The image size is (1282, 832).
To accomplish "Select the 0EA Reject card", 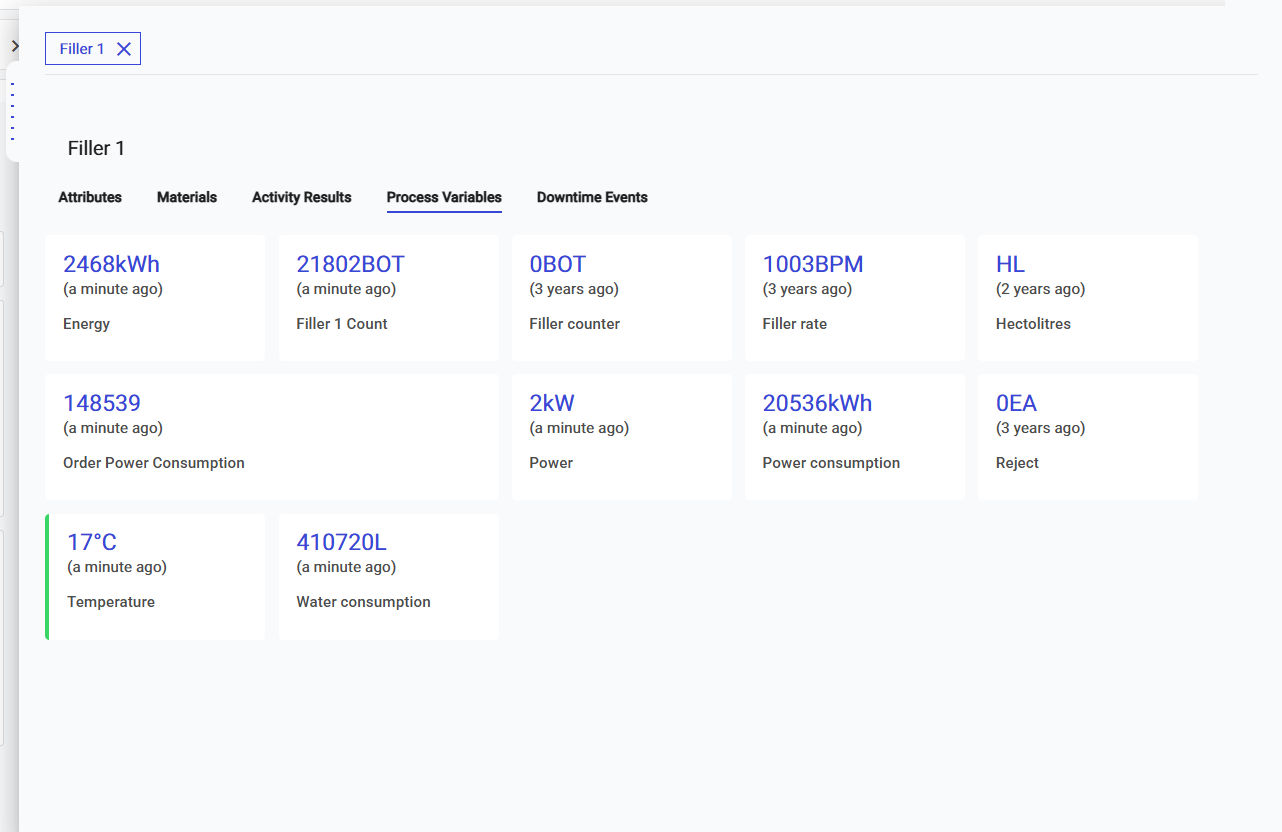I will (x=1087, y=437).
